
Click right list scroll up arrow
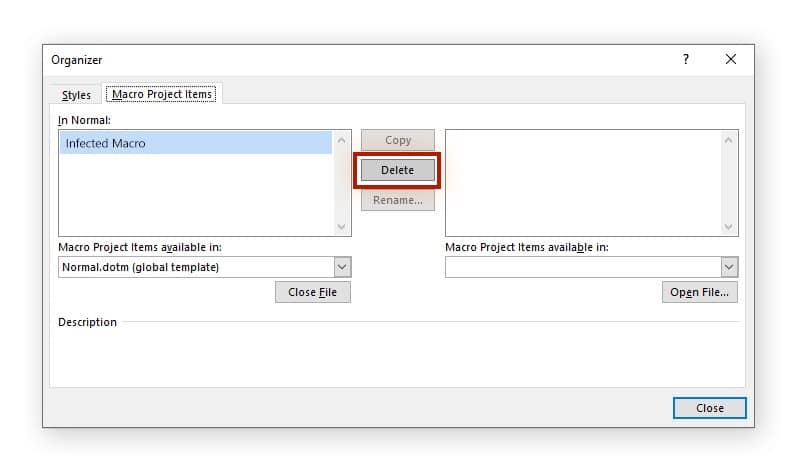click(x=729, y=140)
